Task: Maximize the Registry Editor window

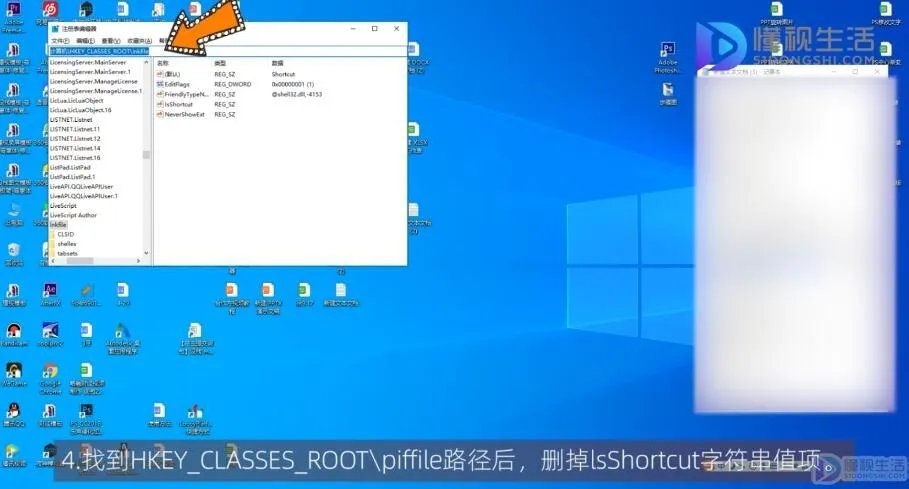Action: [x=374, y=28]
